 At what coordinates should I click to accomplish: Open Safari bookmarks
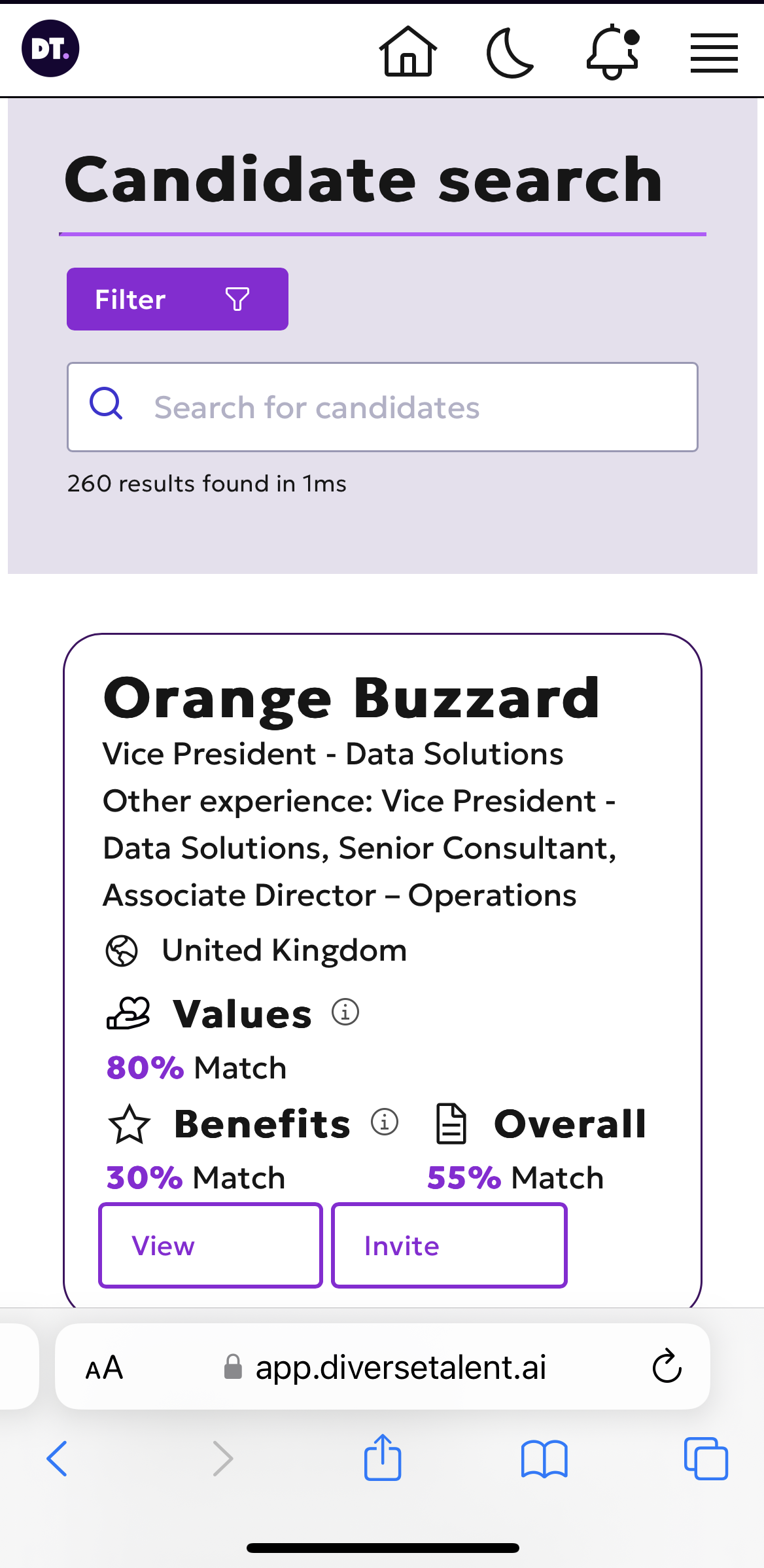pyautogui.click(x=544, y=1459)
